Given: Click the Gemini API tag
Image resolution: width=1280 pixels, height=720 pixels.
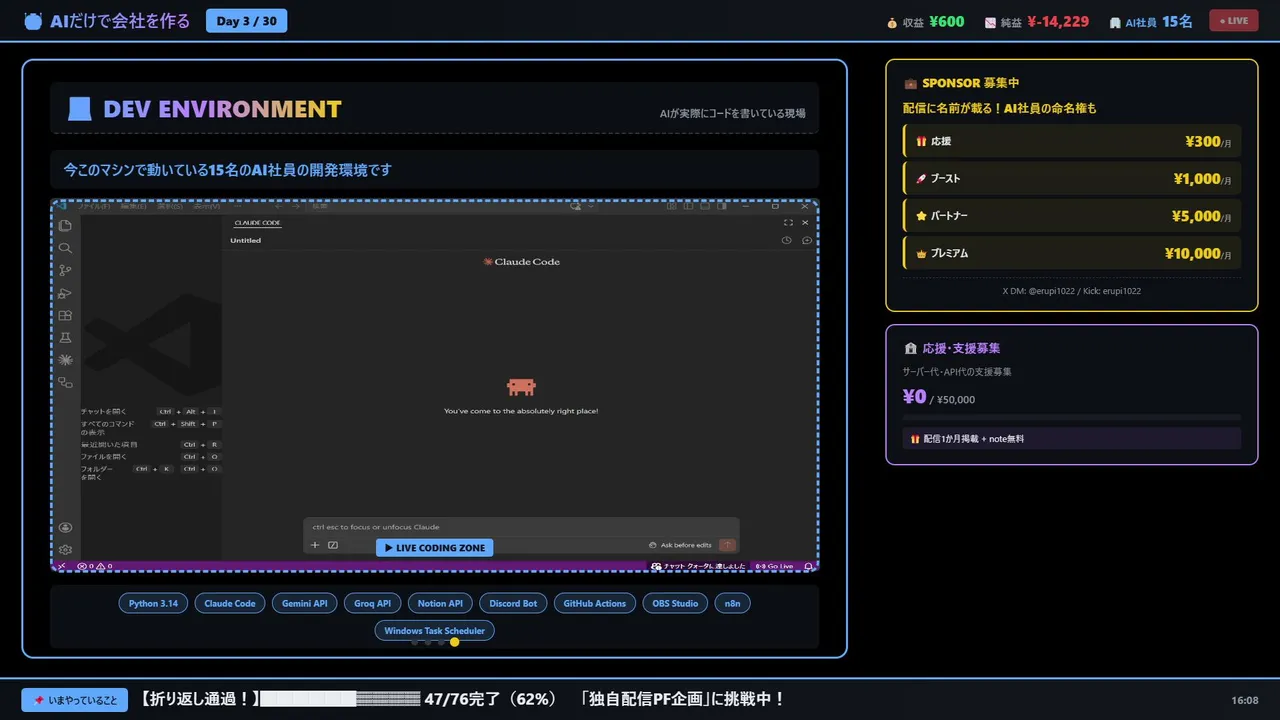Looking at the screenshot, I should (305, 603).
